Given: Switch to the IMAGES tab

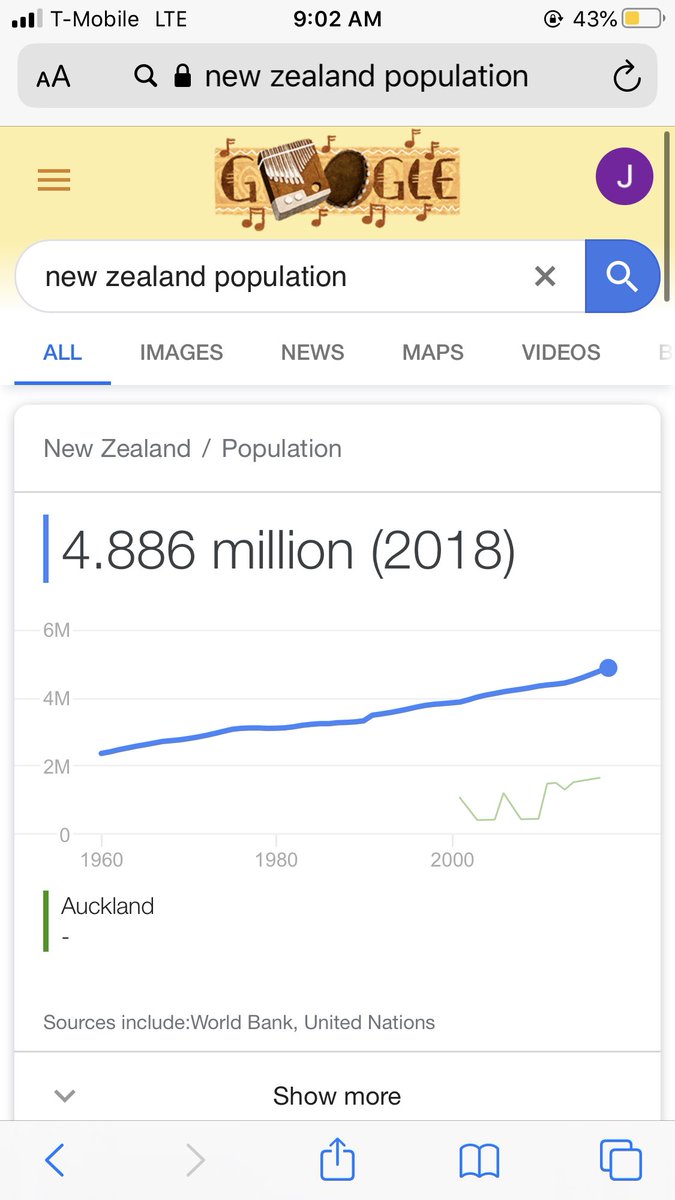Looking at the screenshot, I should (x=181, y=352).
